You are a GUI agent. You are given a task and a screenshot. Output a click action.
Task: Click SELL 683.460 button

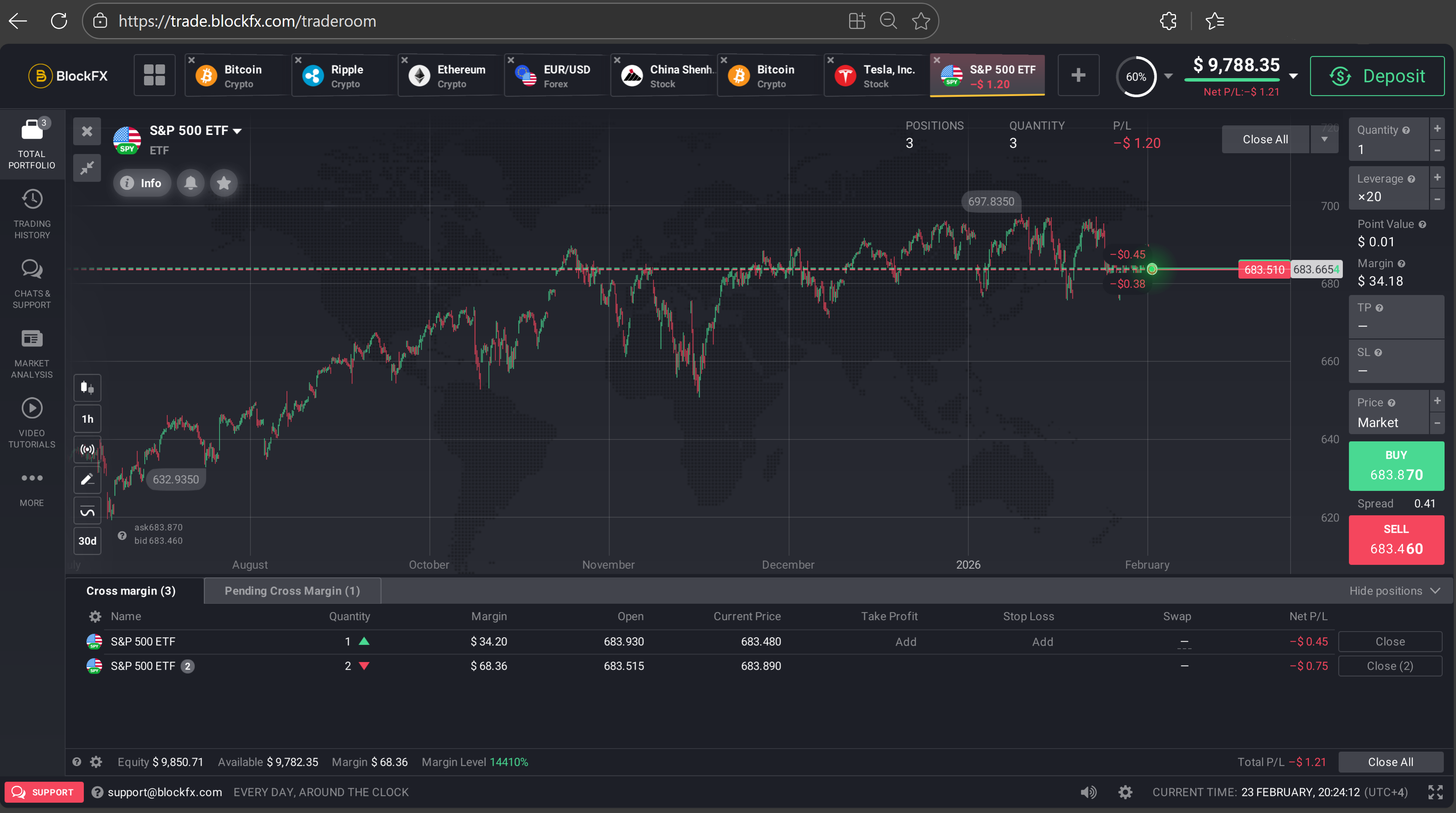[1396, 540]
